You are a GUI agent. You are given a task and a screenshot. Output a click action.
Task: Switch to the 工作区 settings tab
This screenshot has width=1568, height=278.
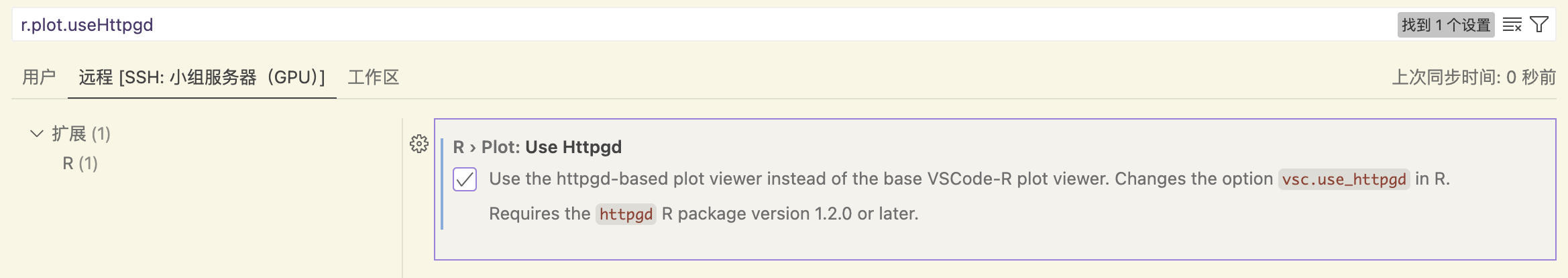(x=374, y=77)
